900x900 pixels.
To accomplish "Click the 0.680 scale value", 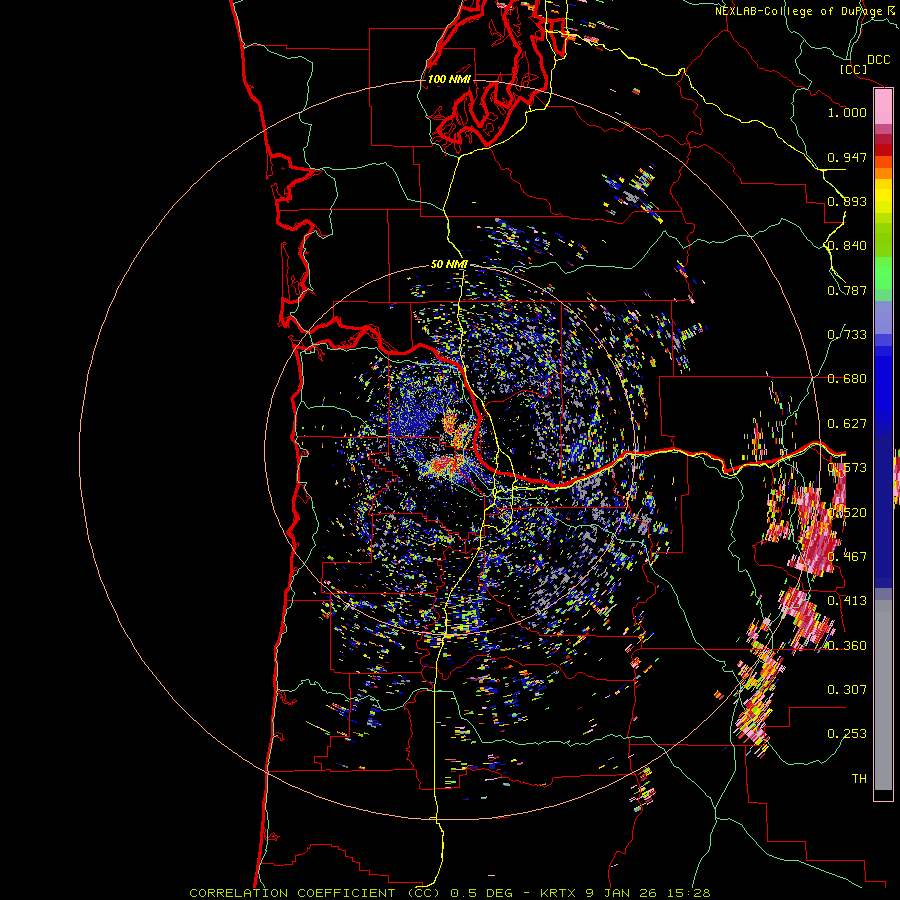I will pos(847,379).
